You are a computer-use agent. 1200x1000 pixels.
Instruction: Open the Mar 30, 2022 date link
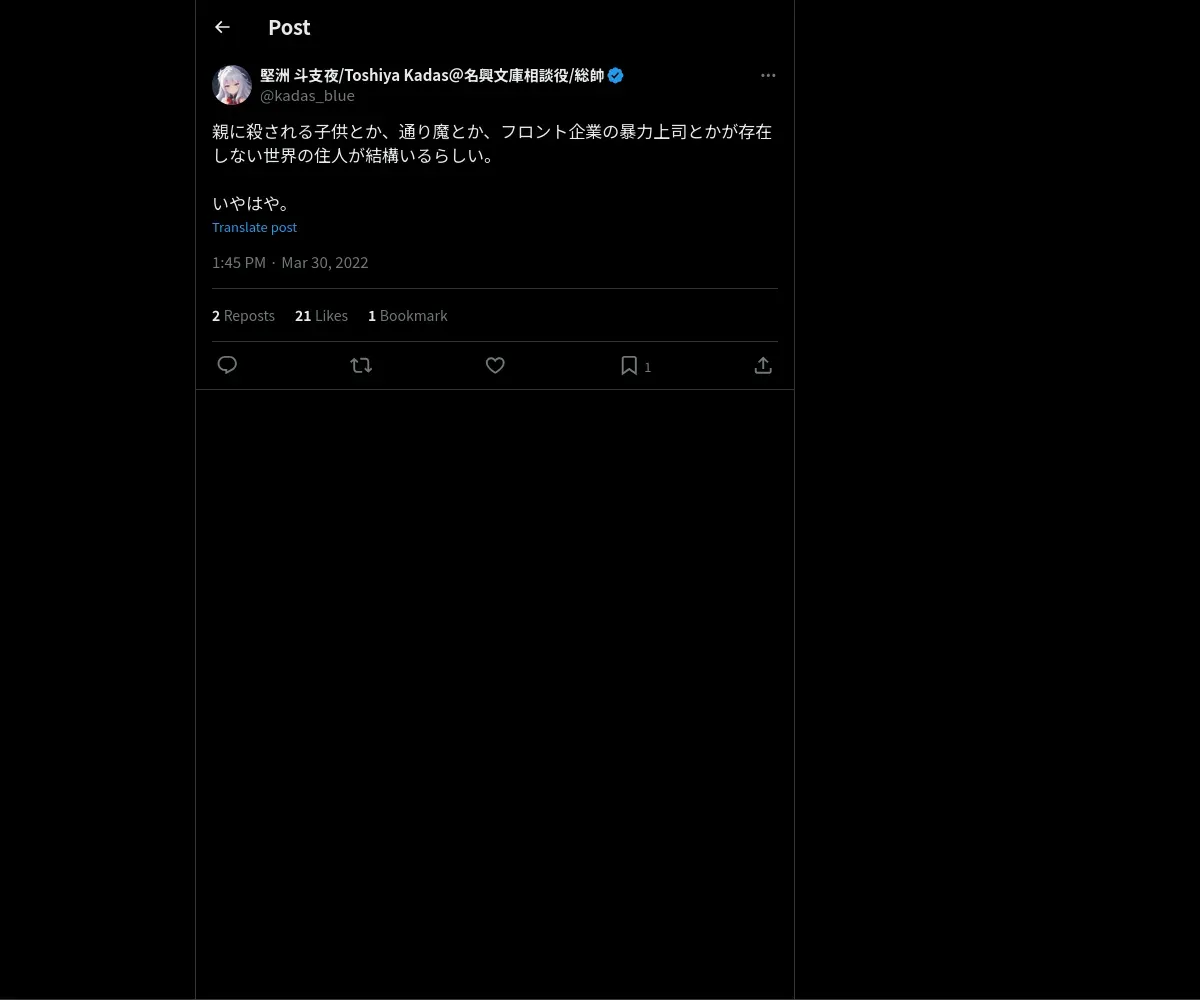pos(325,262)
